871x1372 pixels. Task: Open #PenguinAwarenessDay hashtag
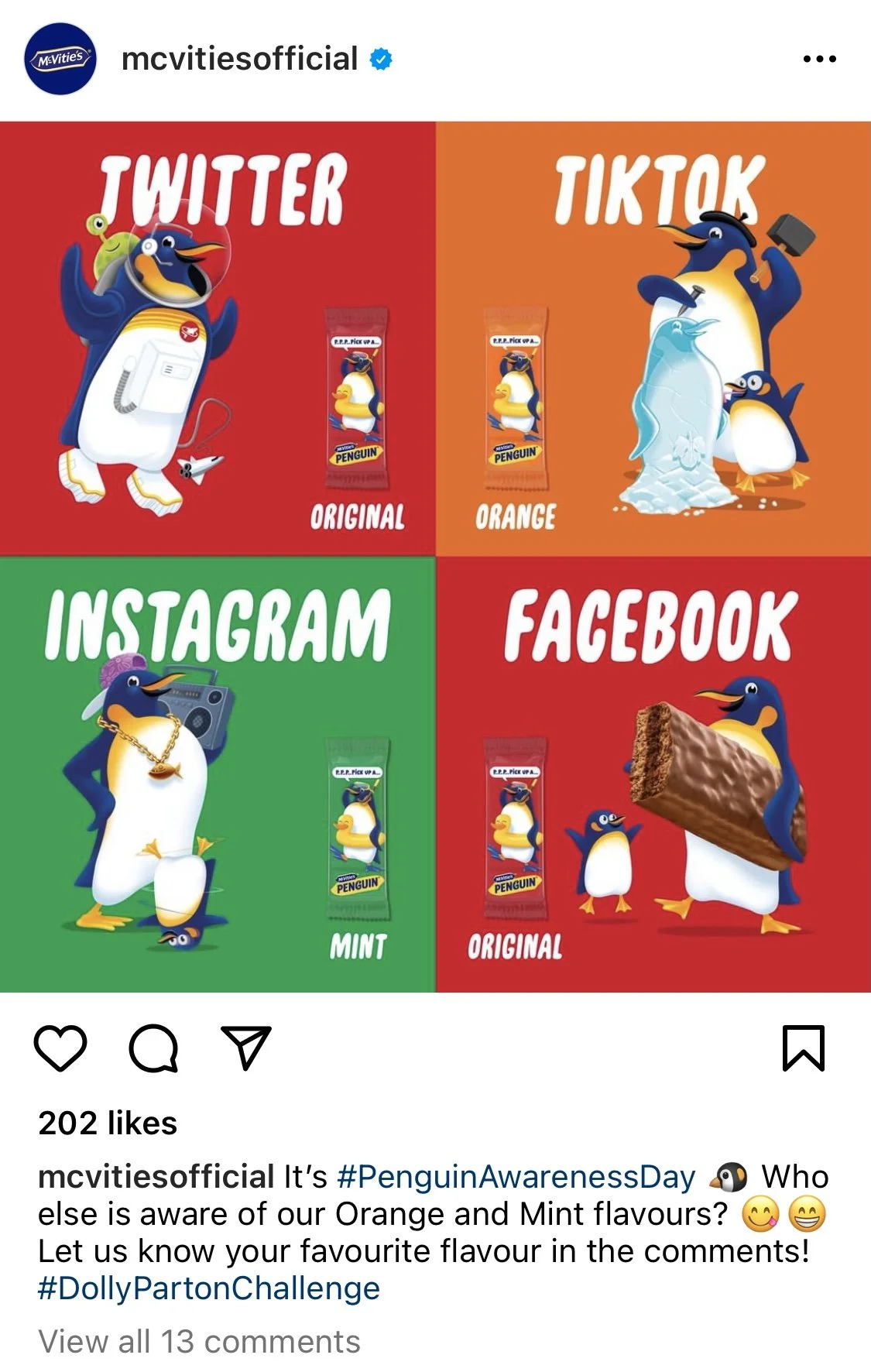click(516, 1177)
